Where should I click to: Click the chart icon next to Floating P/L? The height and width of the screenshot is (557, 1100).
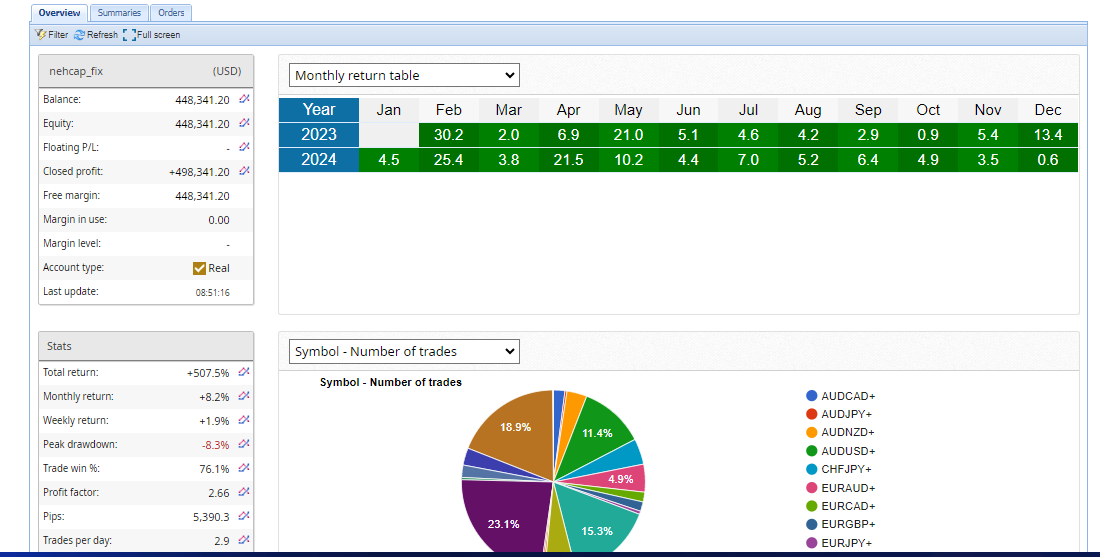point(244,148)
